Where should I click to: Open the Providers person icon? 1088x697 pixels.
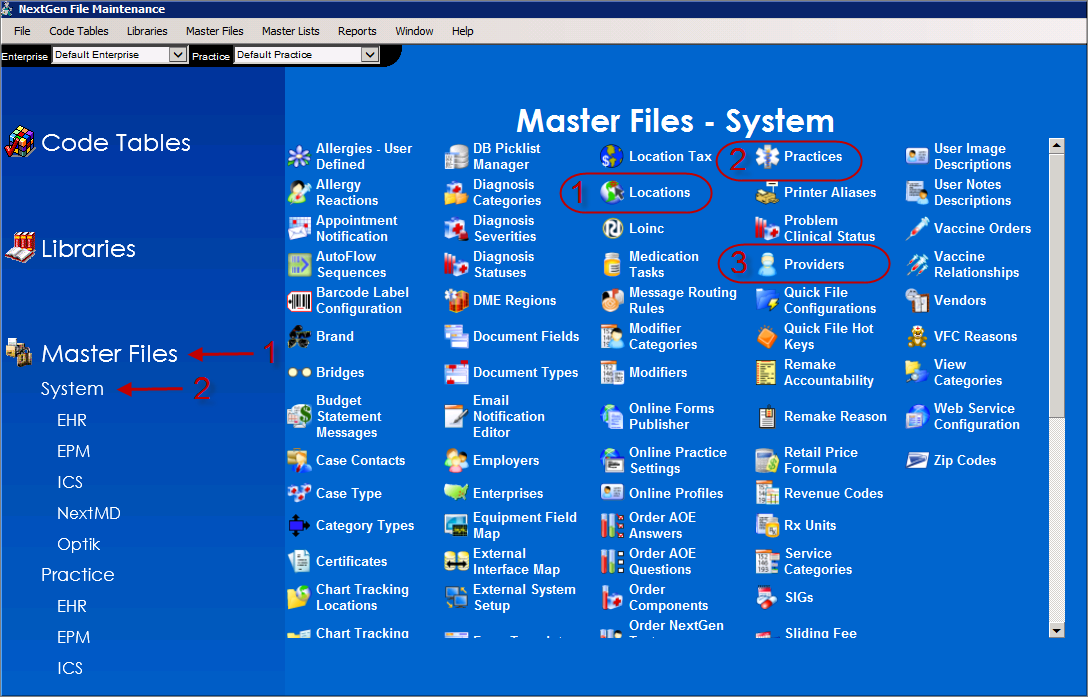(767, 264)
